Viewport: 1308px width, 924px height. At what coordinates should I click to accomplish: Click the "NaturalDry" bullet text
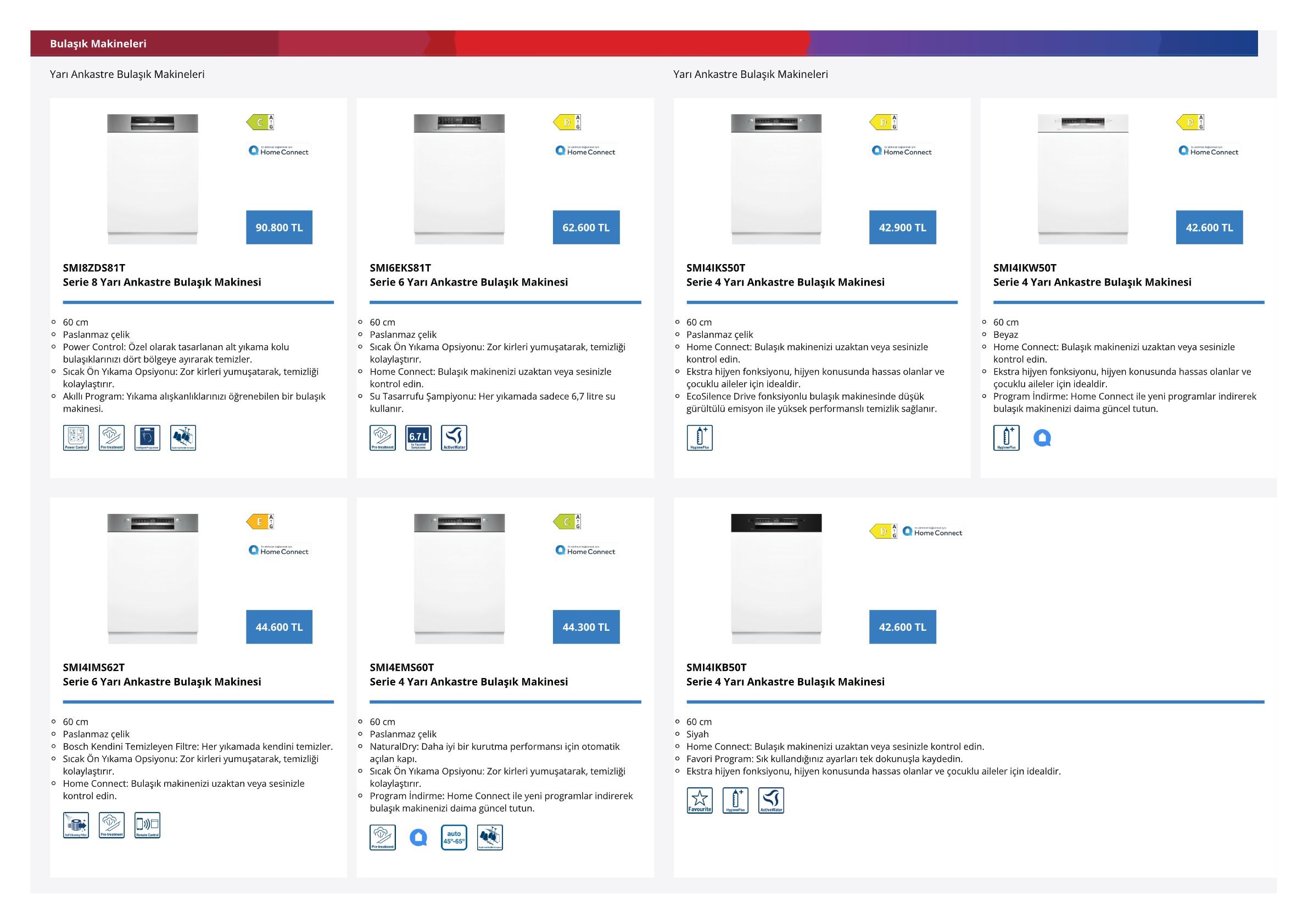pyautogui.click(x=495, y=753)
